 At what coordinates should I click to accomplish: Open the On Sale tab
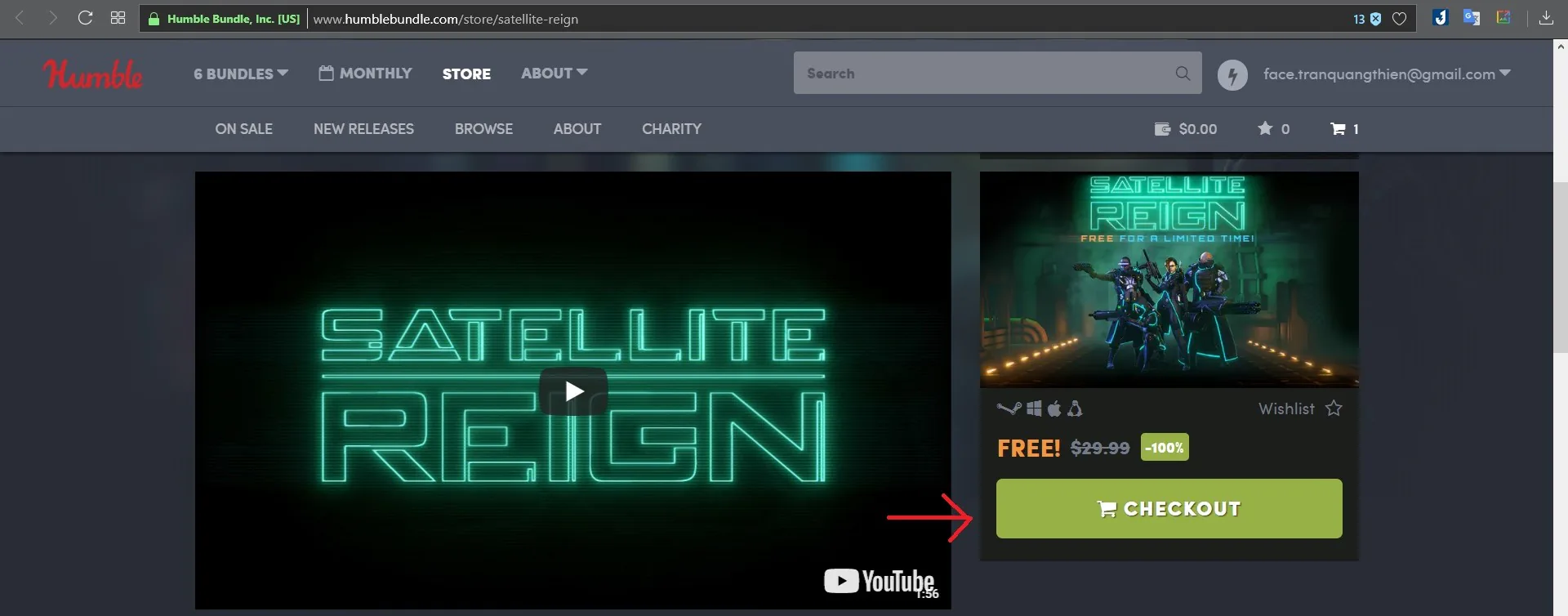coord(243,129)
